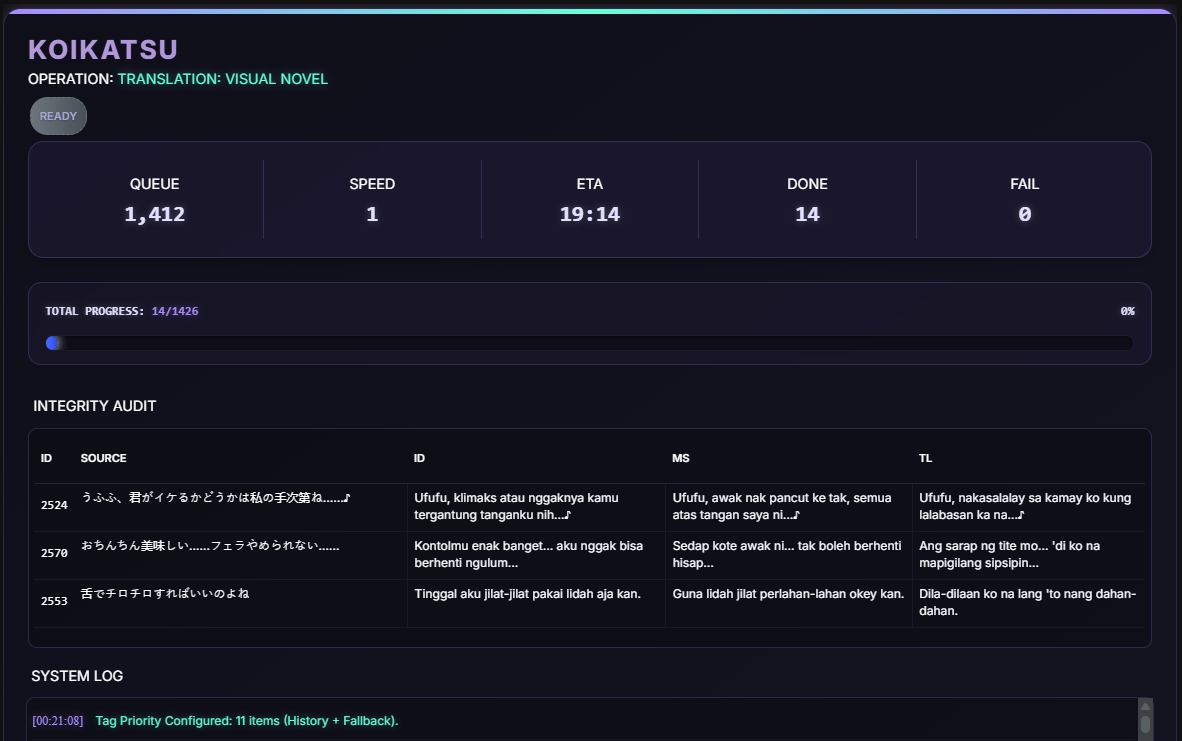1182x741 pixels.
Task: Click the Tagalog cell 'Dila-dilaan ko na lang'
Action: 1027,602
